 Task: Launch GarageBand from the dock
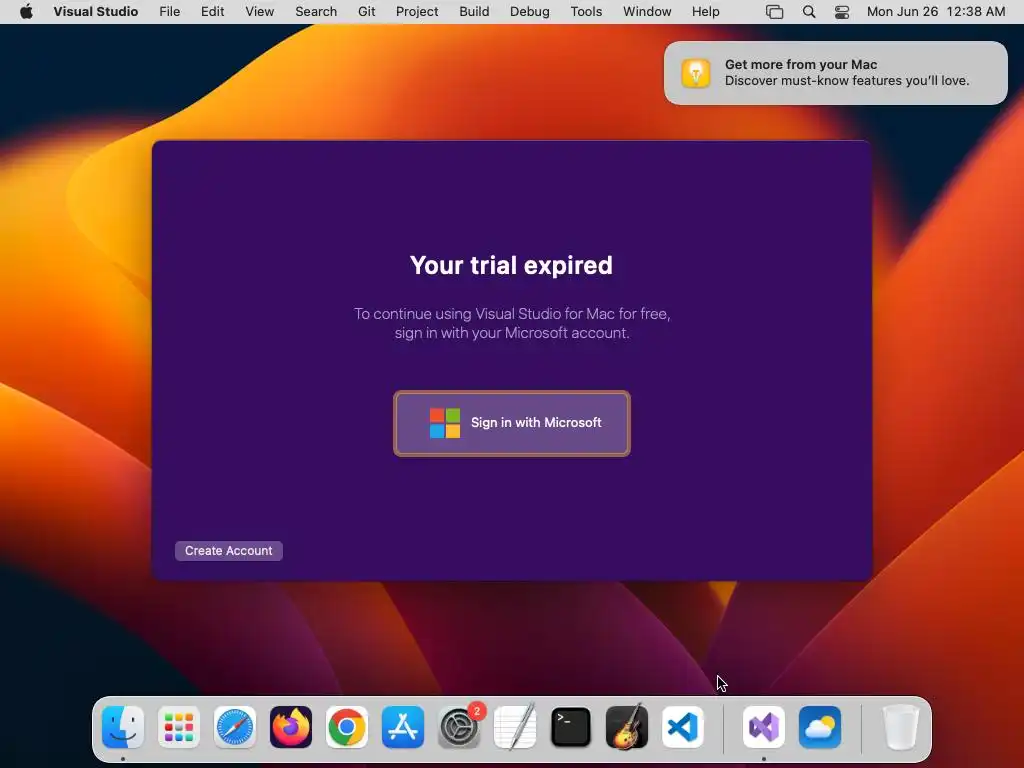click(x=627, y=727)
